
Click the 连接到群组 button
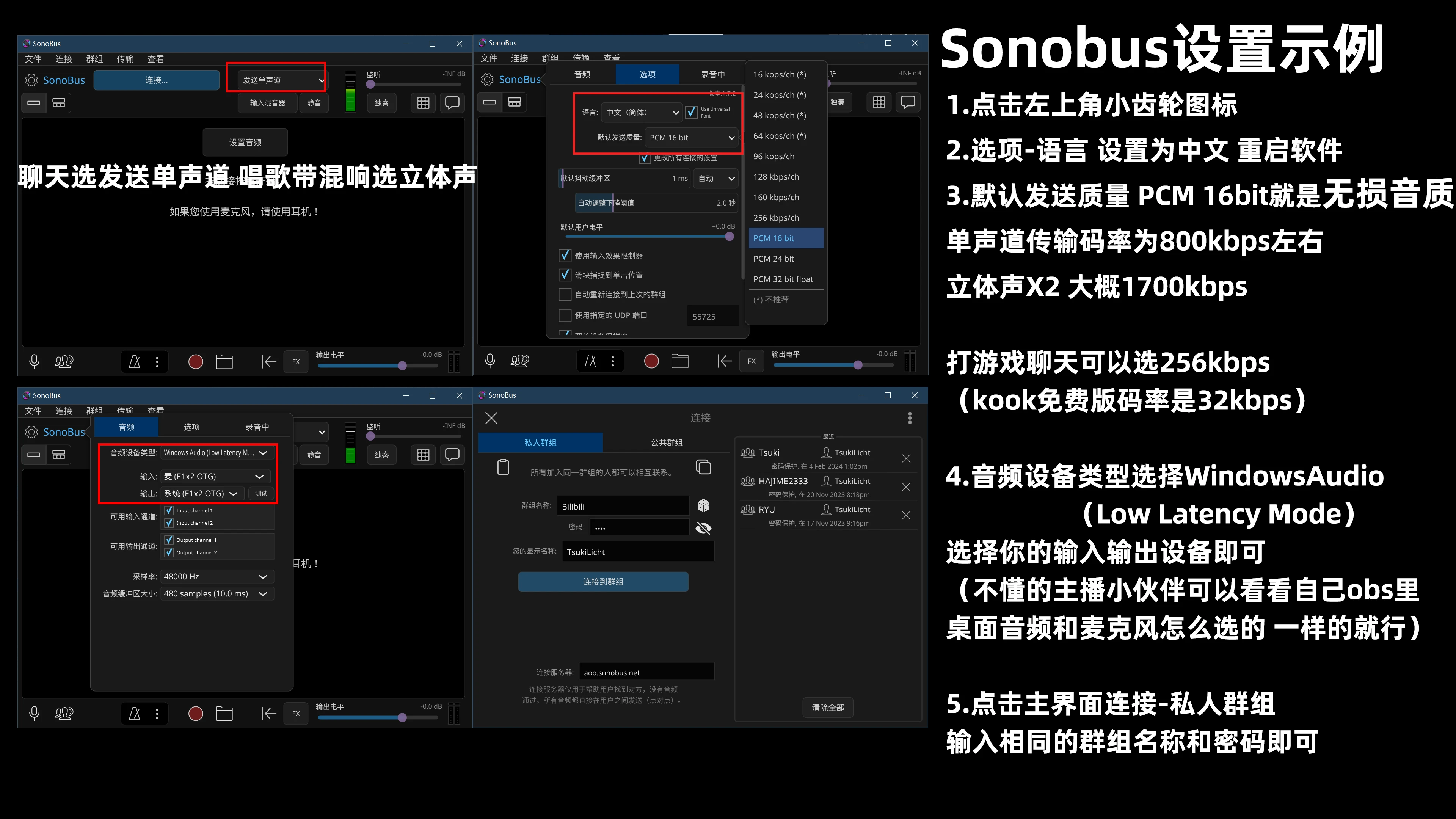pyautogui.click(x=603, y=582)
